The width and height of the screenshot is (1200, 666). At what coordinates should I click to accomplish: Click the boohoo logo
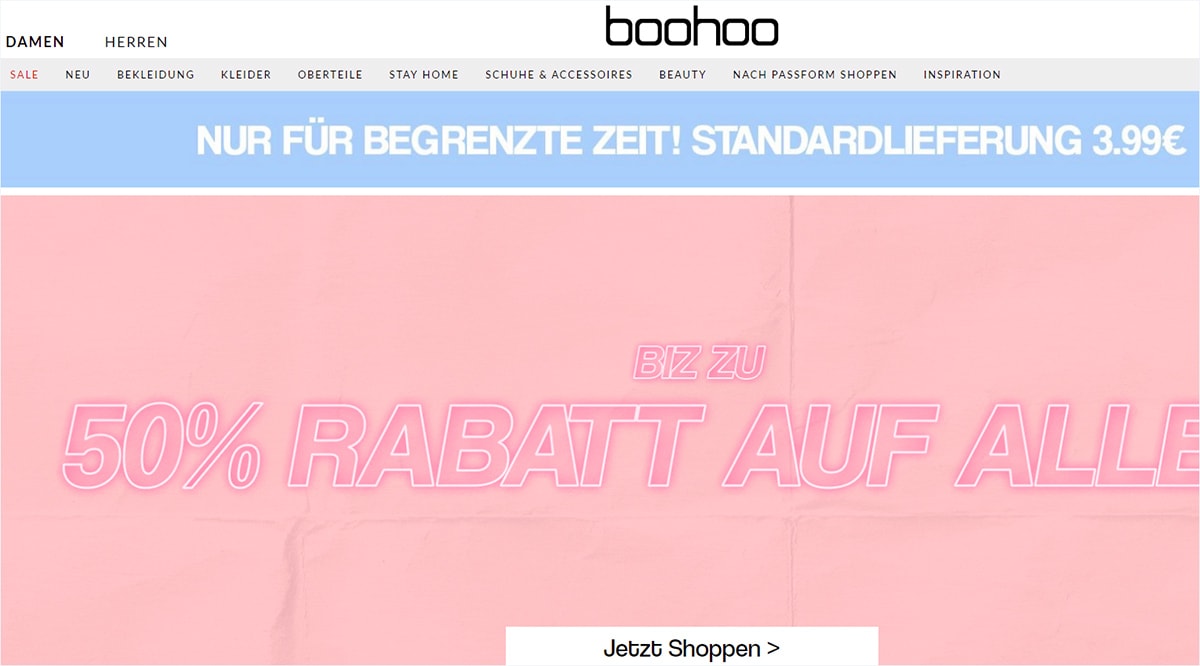pyautogui.click(x=691, y=27)
